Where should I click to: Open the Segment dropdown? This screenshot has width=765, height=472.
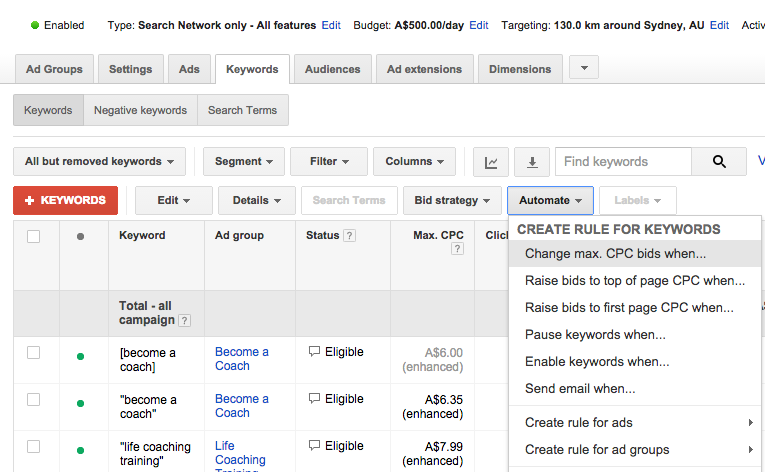pos(244,162)
